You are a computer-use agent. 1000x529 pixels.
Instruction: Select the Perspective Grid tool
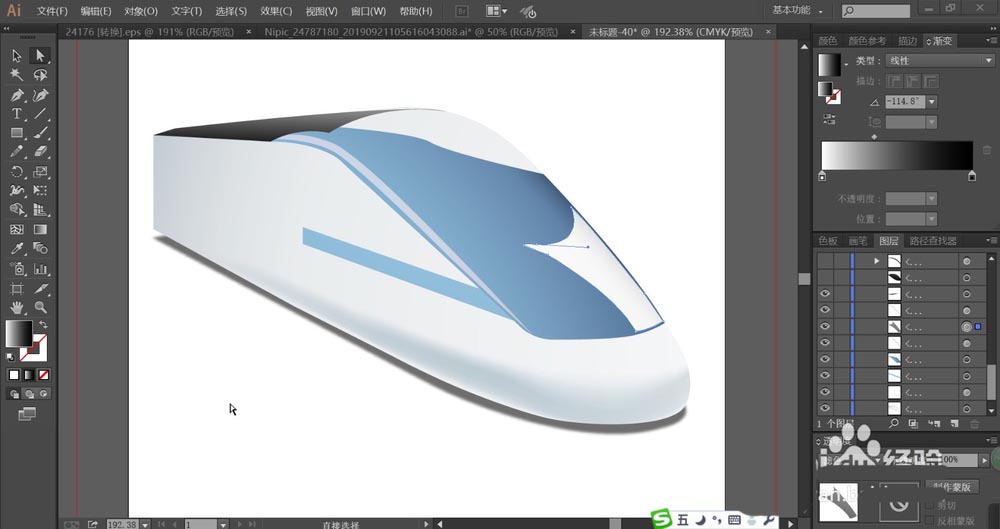(40, 210)
